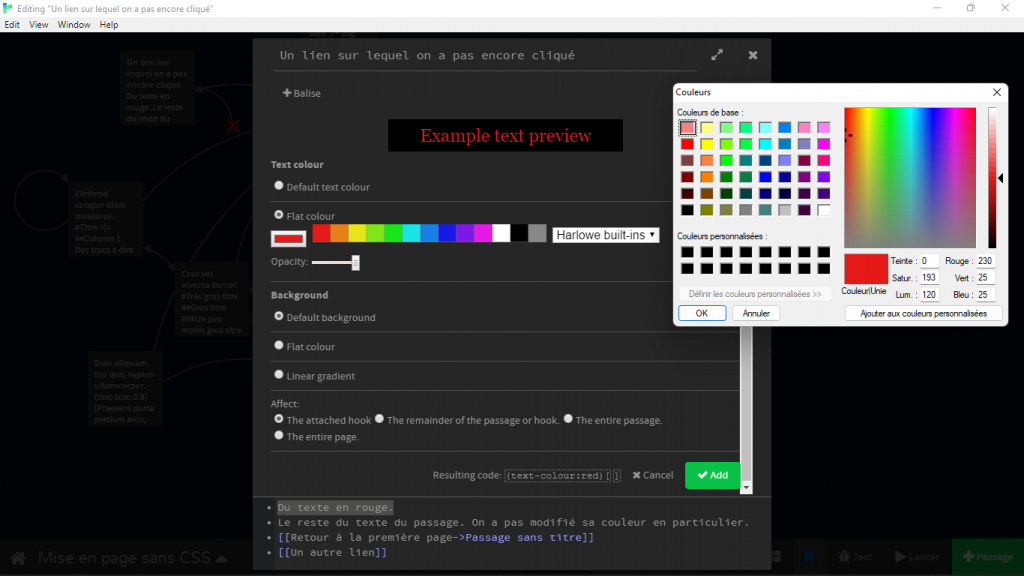Choose The entire passage option

pos(568,419)
